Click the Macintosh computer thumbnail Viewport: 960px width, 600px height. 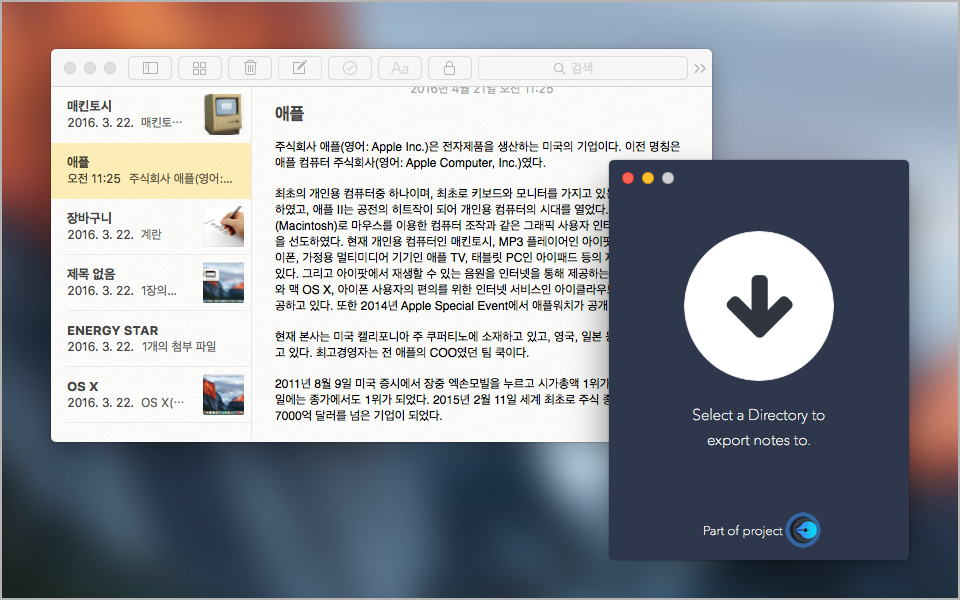pyautogui.click(x=223, y=114)
